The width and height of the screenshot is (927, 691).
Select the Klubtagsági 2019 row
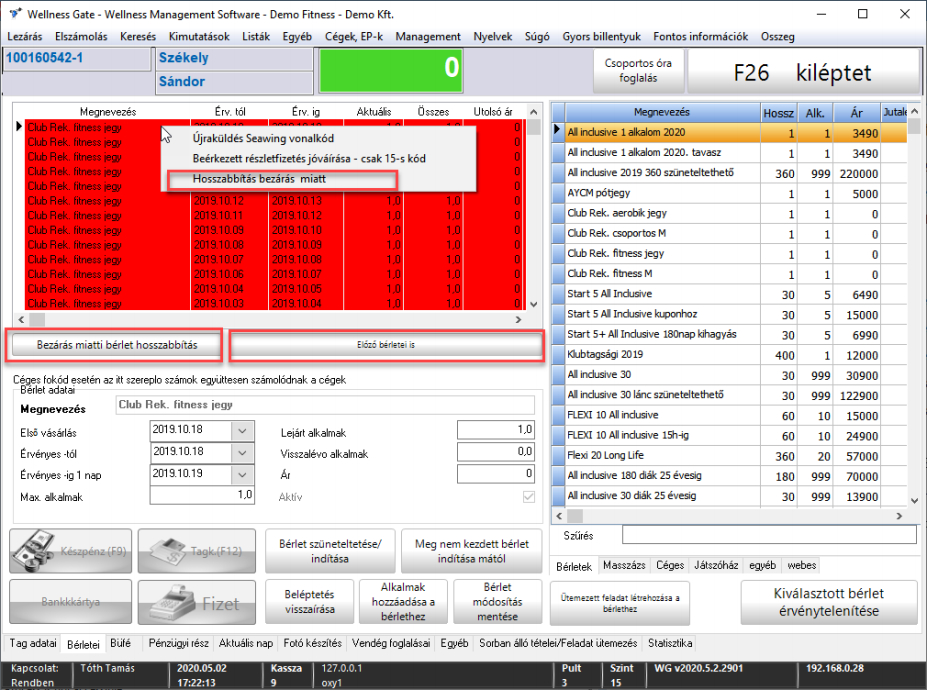[729, 355]
